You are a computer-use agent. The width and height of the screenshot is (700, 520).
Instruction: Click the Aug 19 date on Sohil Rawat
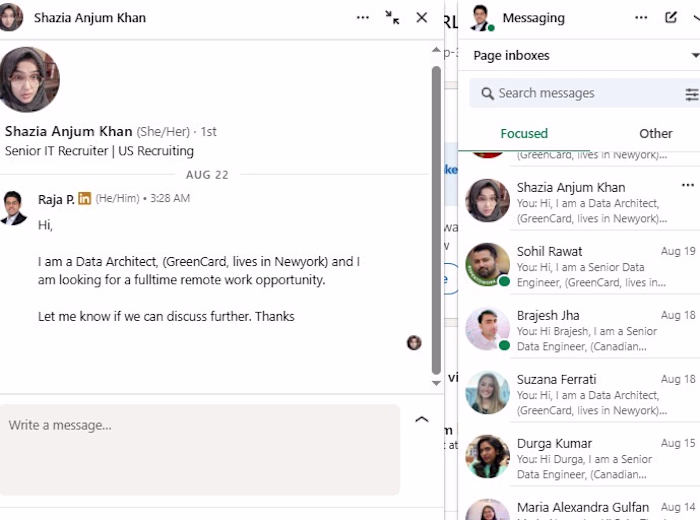click(x=678, y=251)
